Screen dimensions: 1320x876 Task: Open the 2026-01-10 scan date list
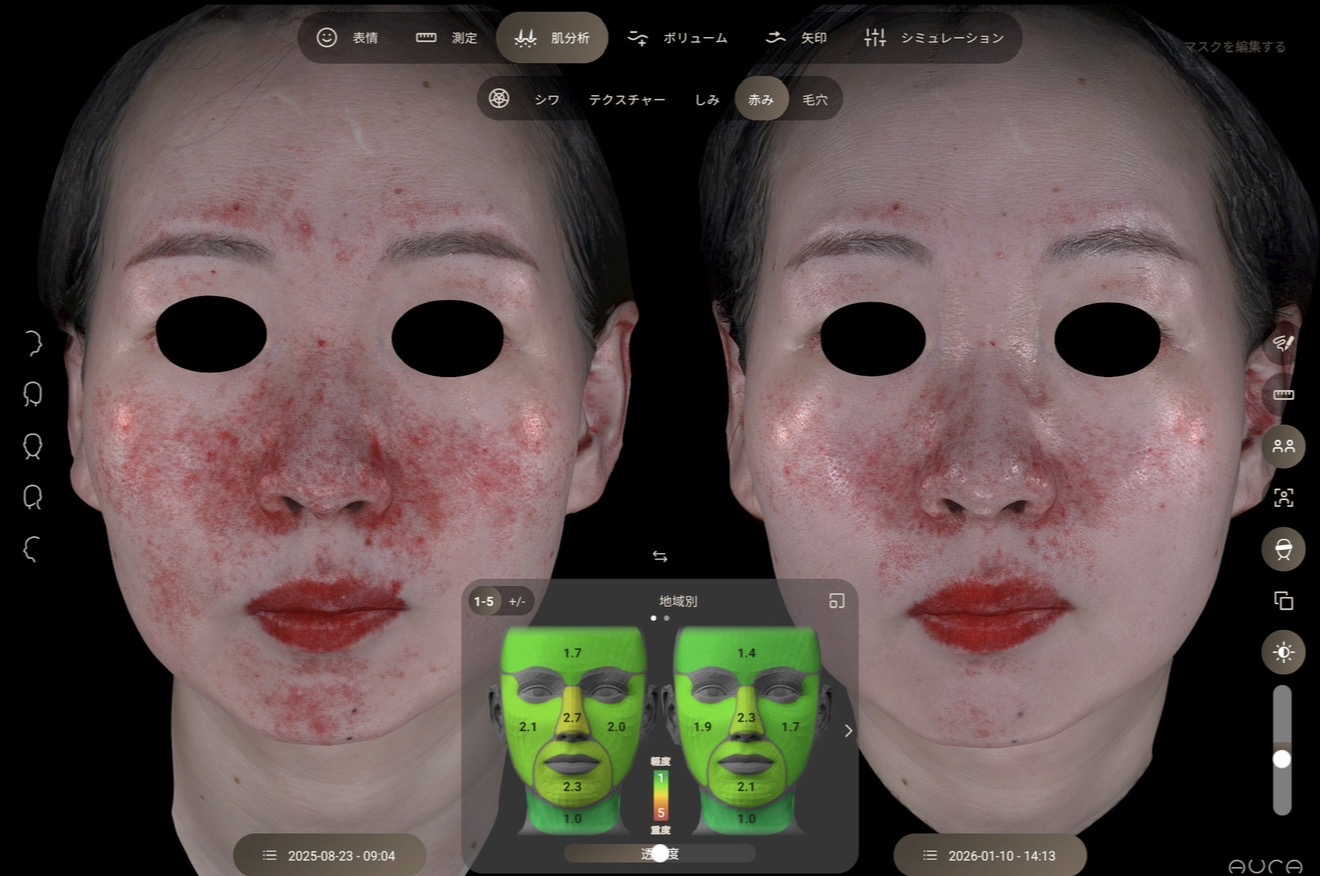[x=989, y=855]
